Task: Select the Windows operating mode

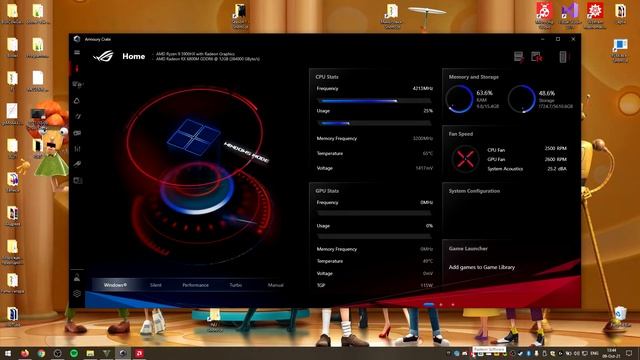Action: click(115, 285)
